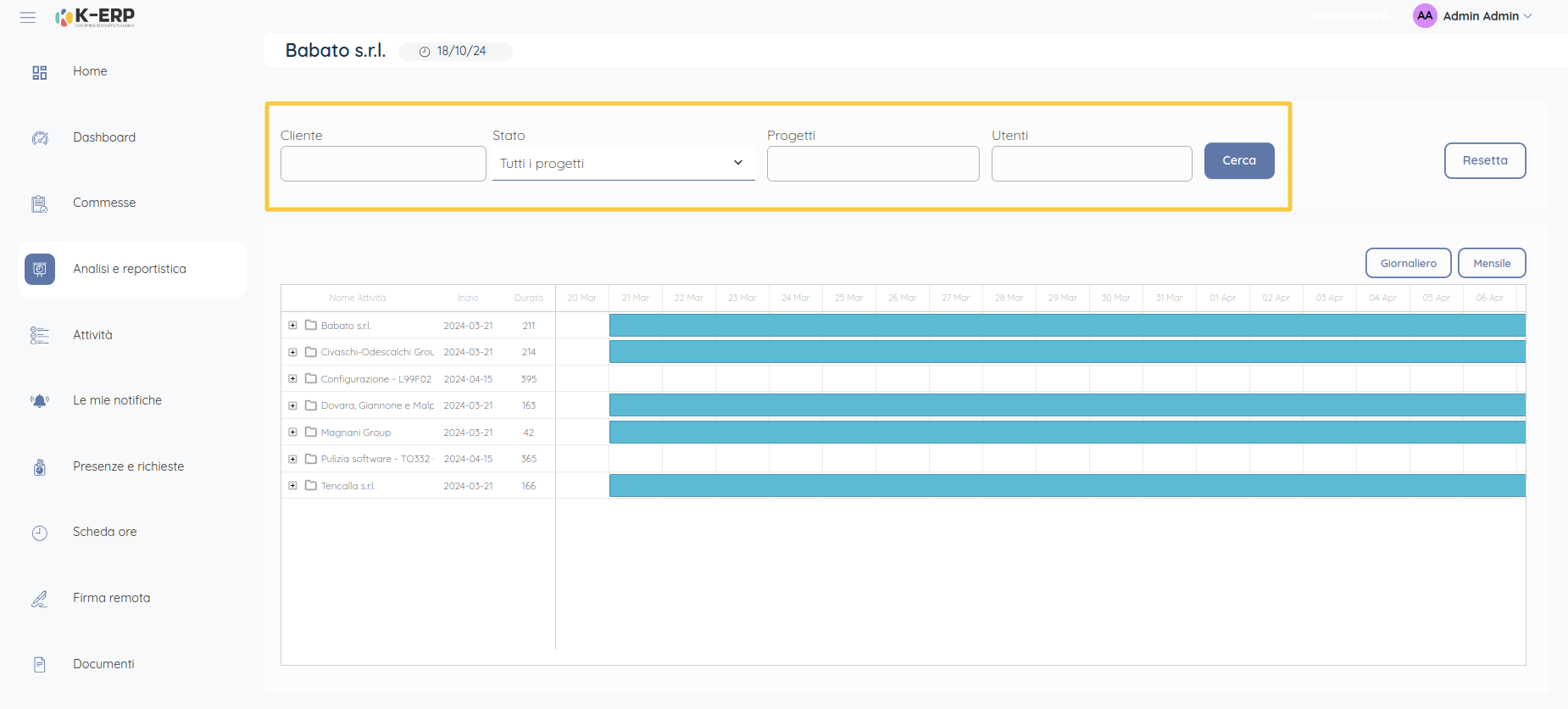Open the Admin Admin user menu
Image resolution: width=1568 pixels, height=709 pixels.
[1473, 16]
